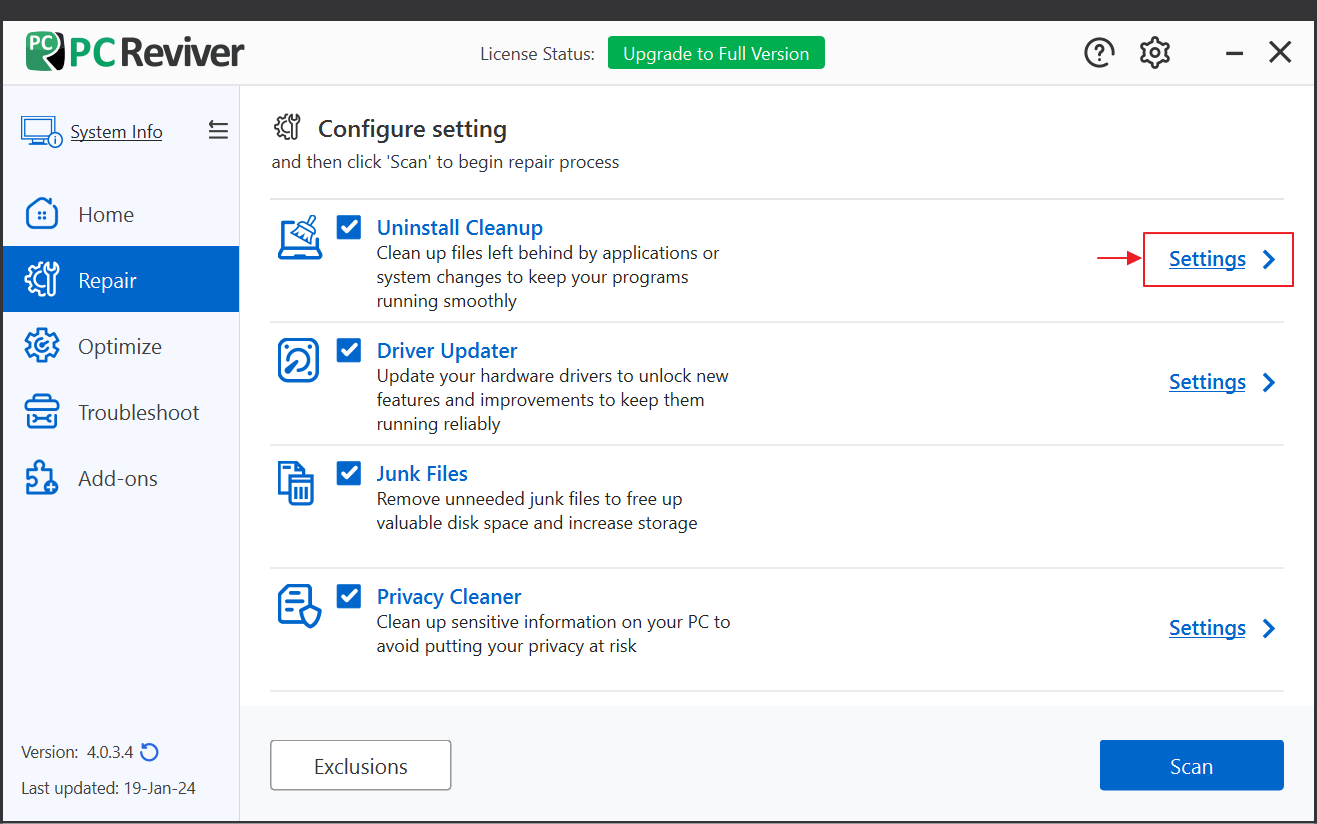Close the PC Reviver window

pos(1280,52)
